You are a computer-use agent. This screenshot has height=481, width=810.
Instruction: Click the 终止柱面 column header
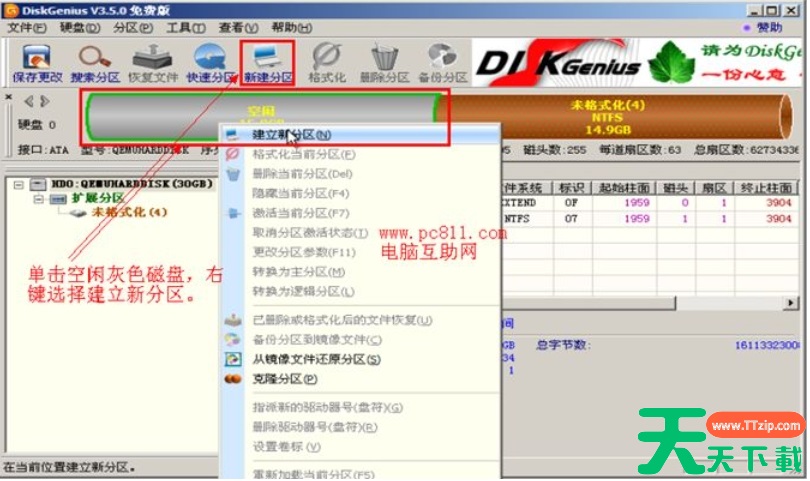tap(767, 188)
